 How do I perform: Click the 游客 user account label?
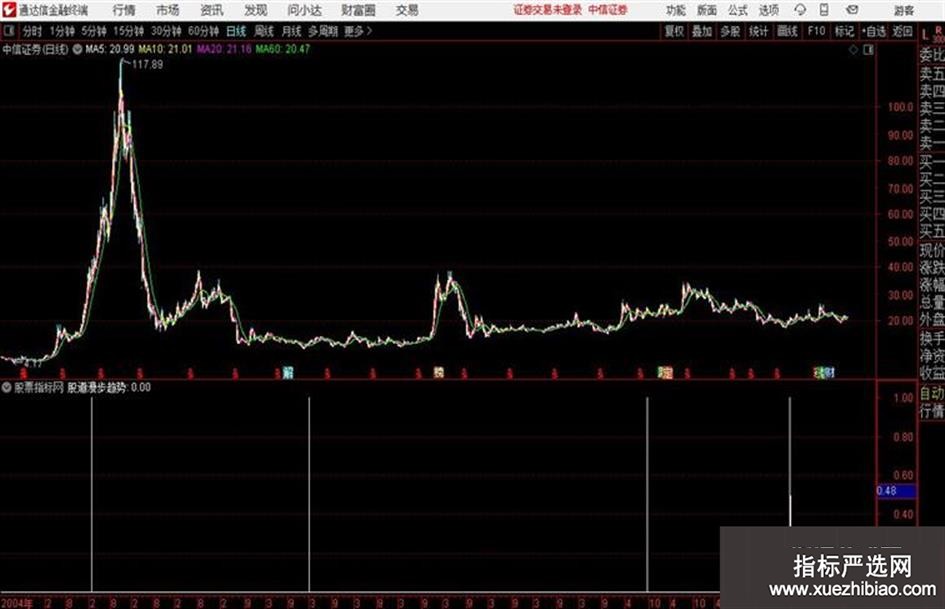tap(904, 10)
